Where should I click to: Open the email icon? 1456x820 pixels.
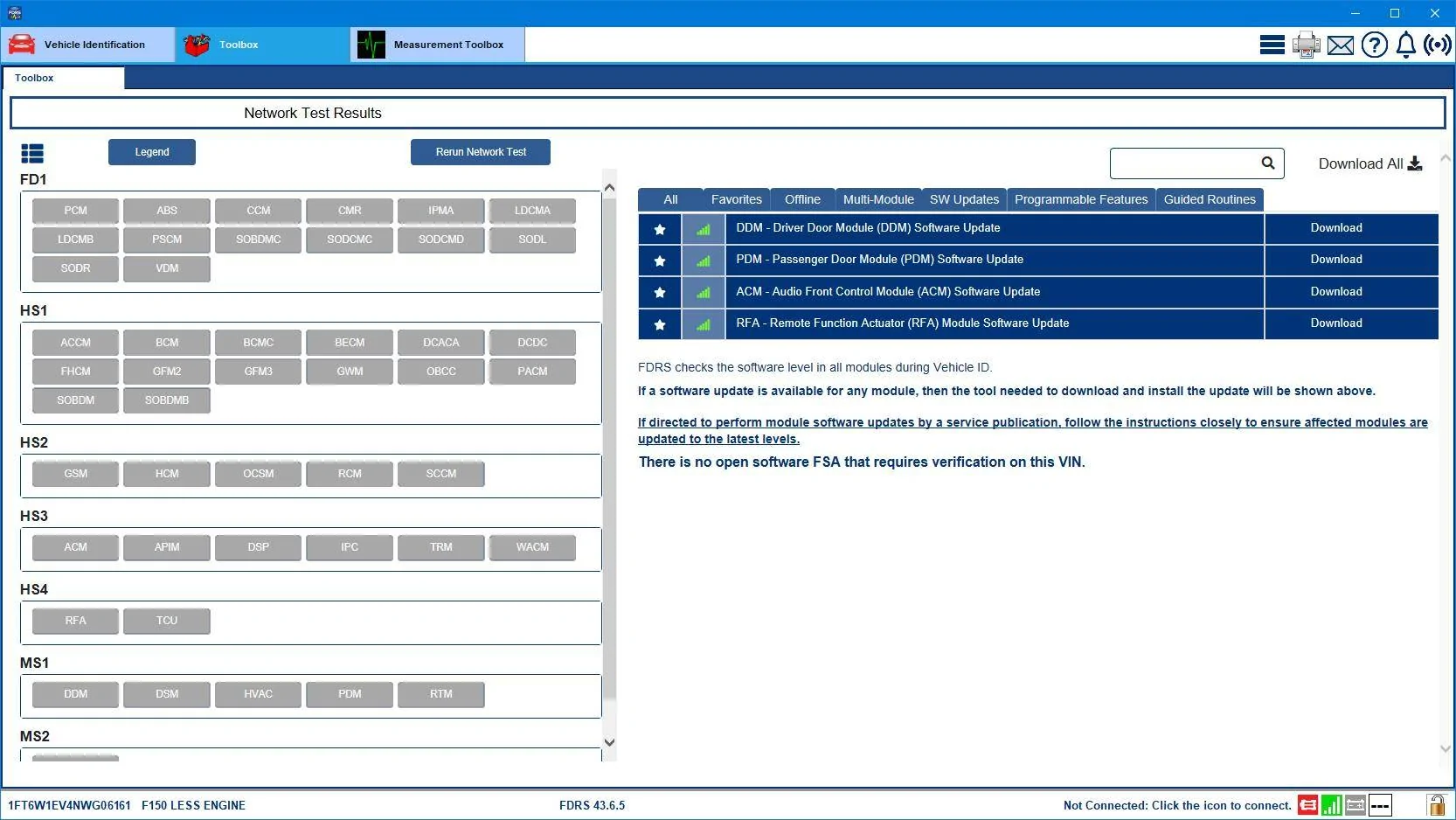[1340, 45]
